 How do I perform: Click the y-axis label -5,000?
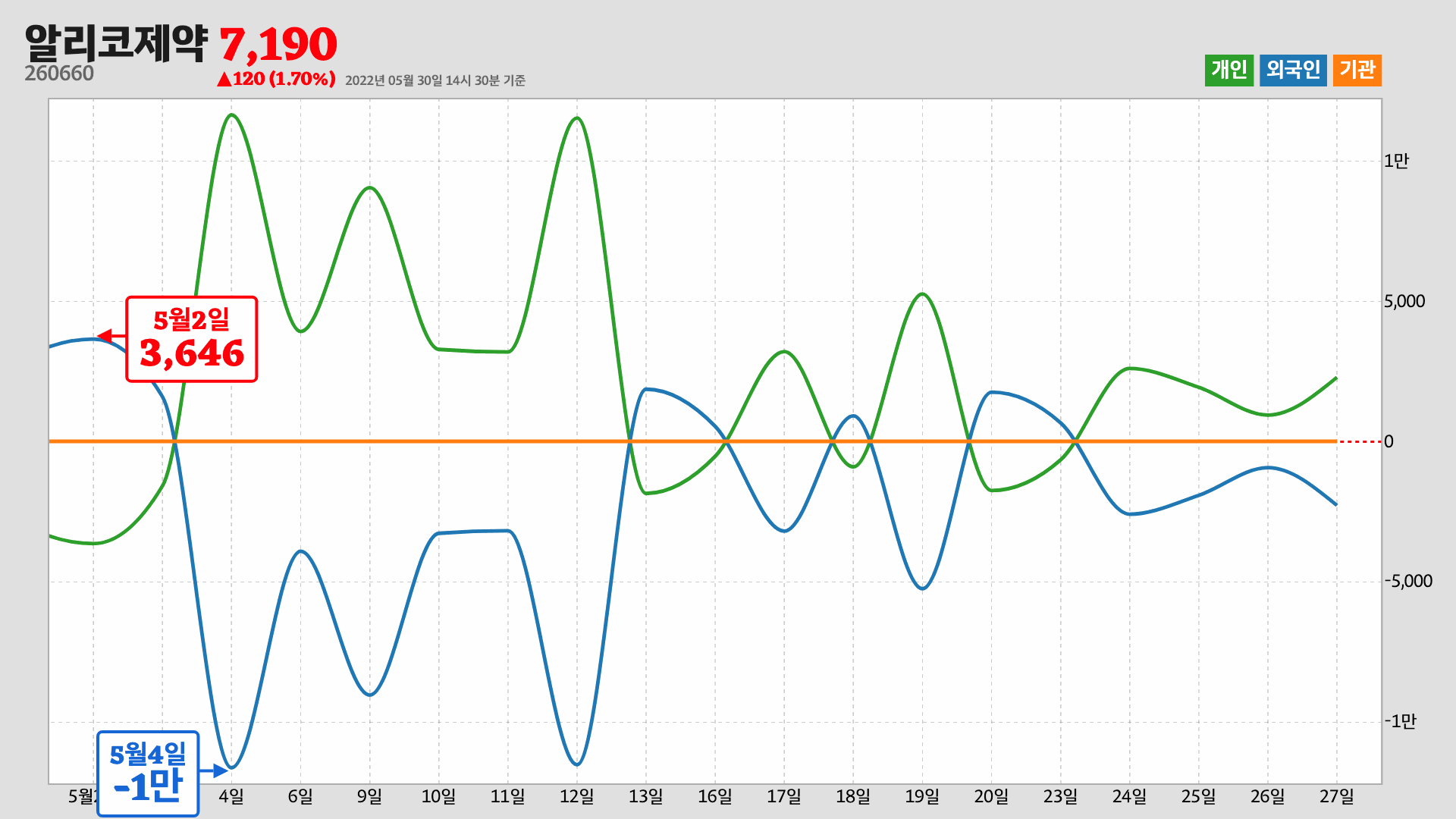pyautogui.click(x=1408, y=581)
